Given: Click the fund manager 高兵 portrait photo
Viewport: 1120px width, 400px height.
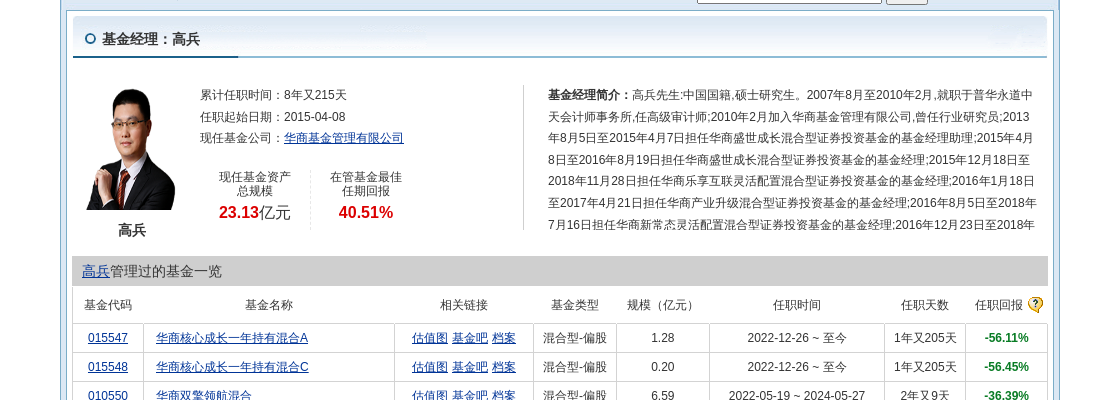Looking at the screenshot, I should [131, 150].
